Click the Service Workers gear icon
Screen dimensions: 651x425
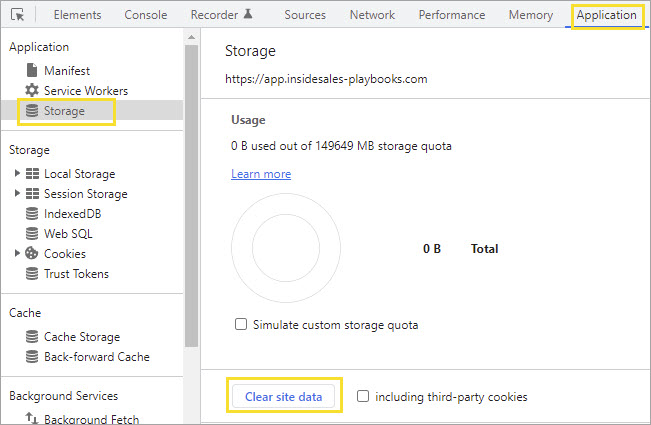coord(32,91)
